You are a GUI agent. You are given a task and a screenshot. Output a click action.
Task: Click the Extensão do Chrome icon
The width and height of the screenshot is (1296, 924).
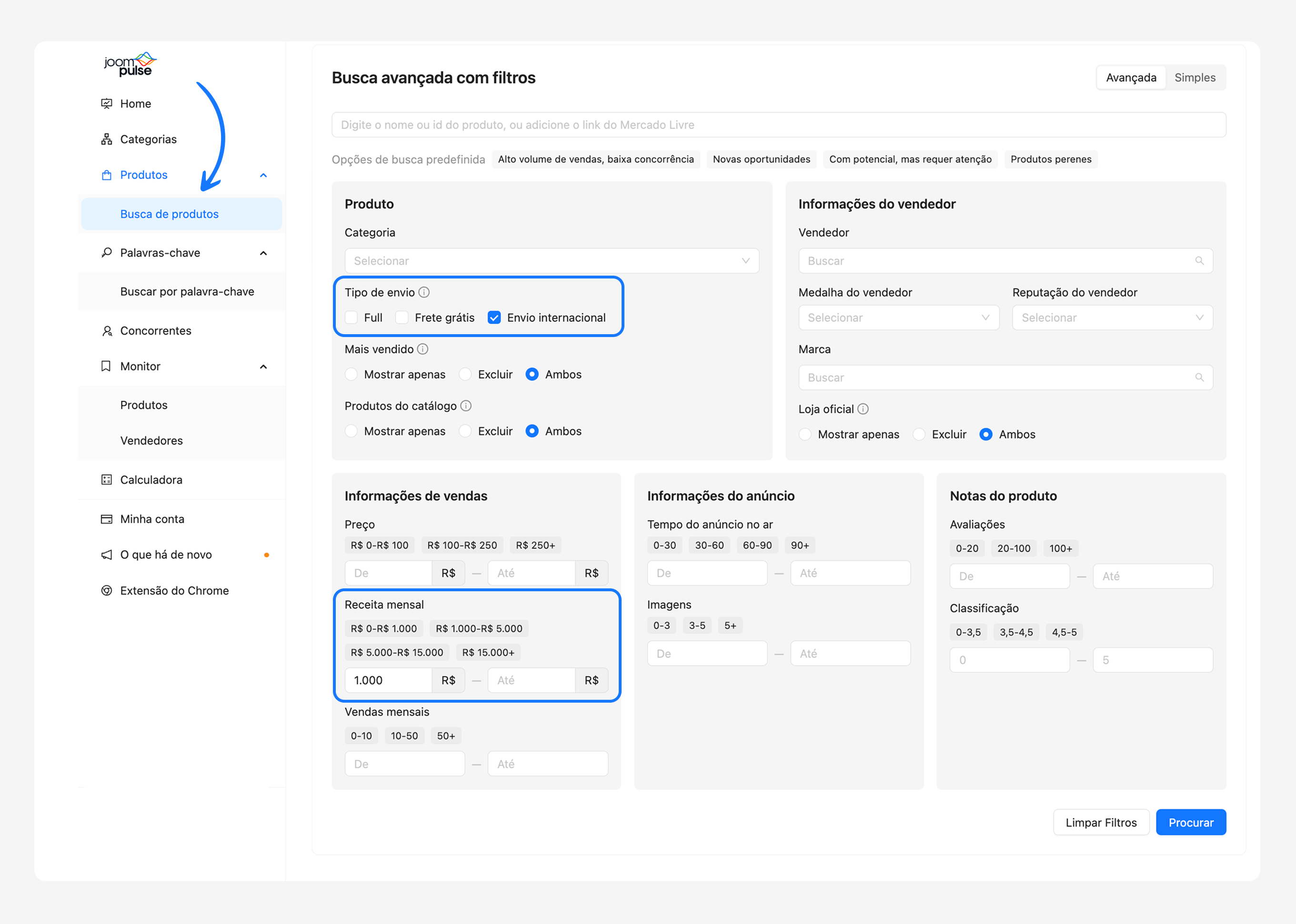coord(106,591)
